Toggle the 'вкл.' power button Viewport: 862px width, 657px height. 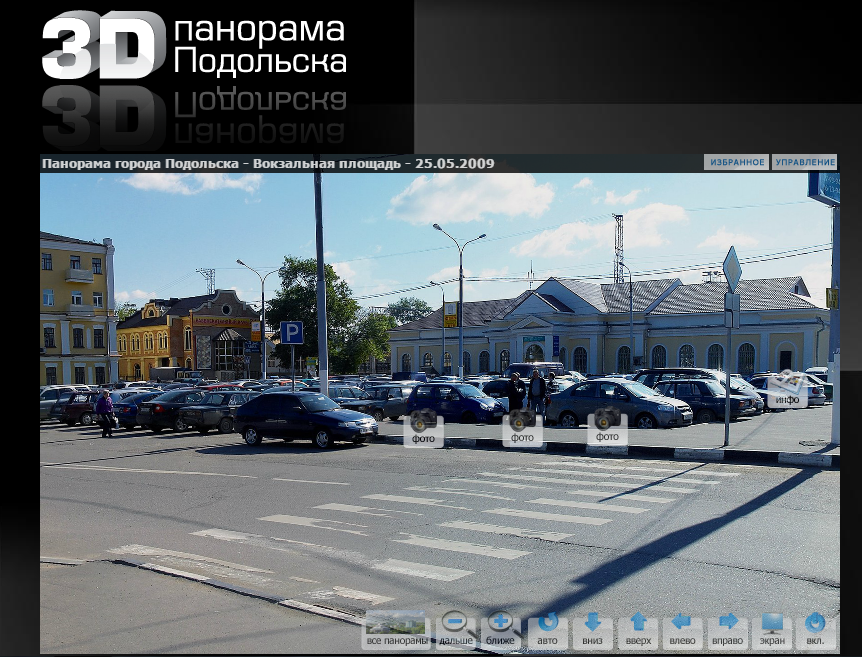(x=815, y=628)
